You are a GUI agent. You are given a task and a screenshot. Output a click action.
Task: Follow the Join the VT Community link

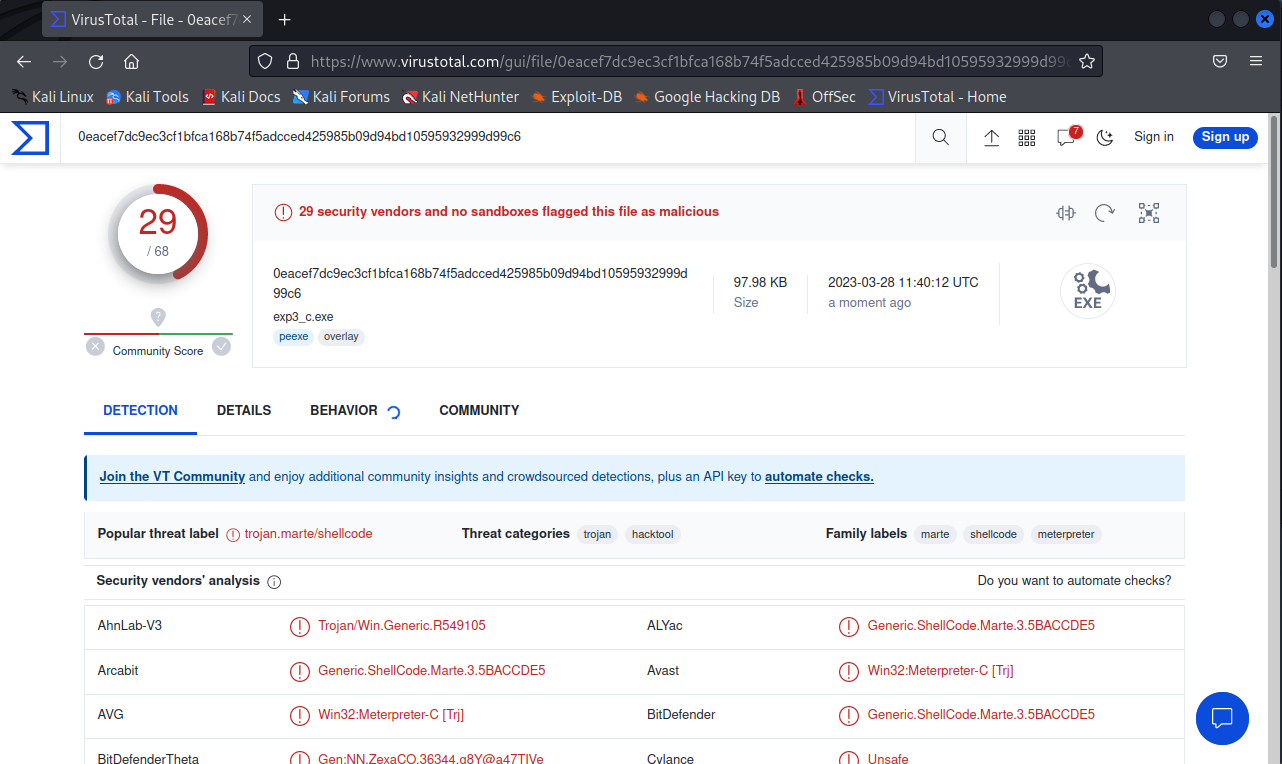click(172, 477)
